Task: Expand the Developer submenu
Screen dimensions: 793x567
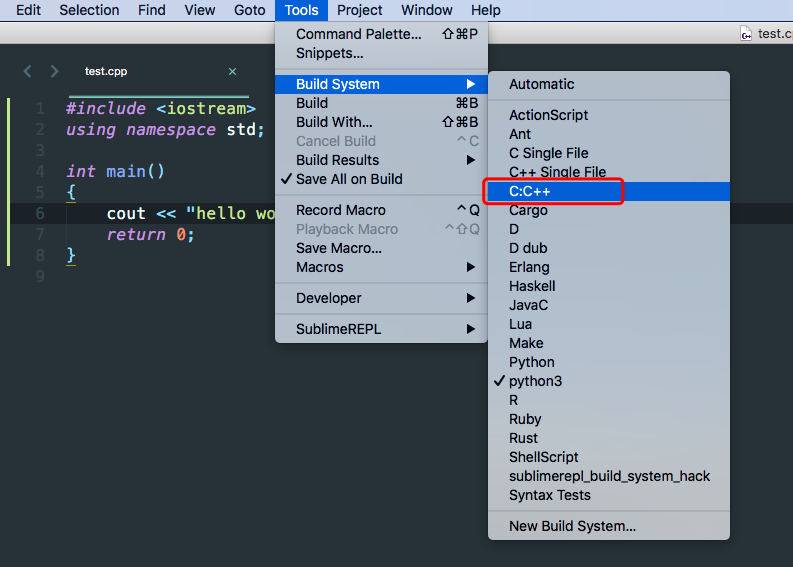Action: 381,298
